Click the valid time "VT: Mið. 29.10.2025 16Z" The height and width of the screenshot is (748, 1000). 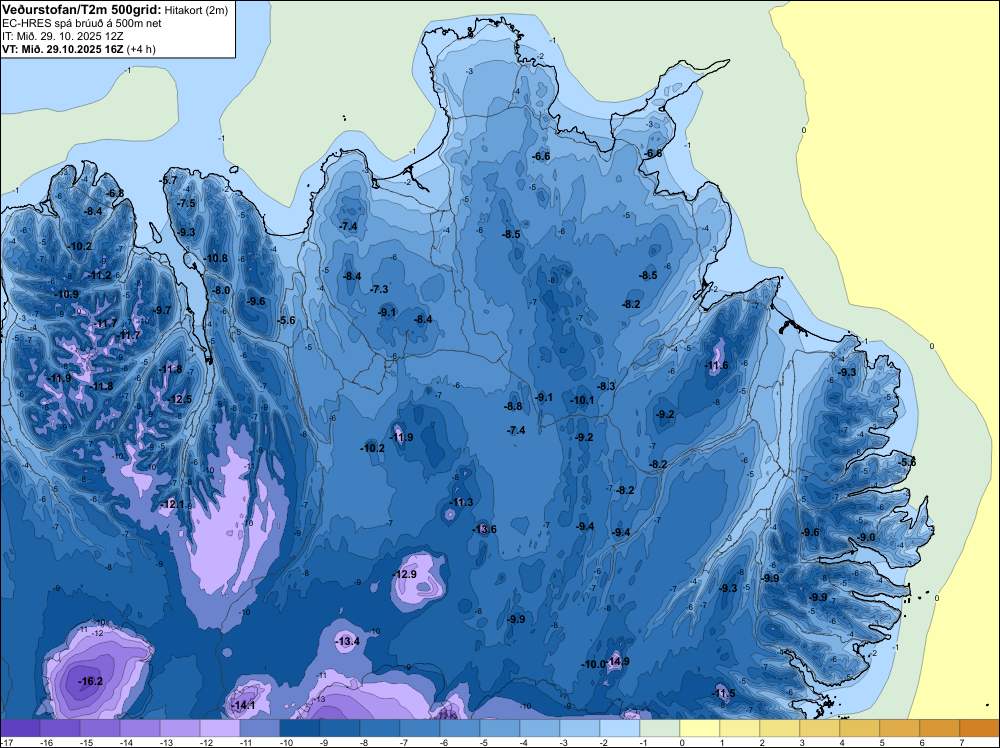coord(62,49)
